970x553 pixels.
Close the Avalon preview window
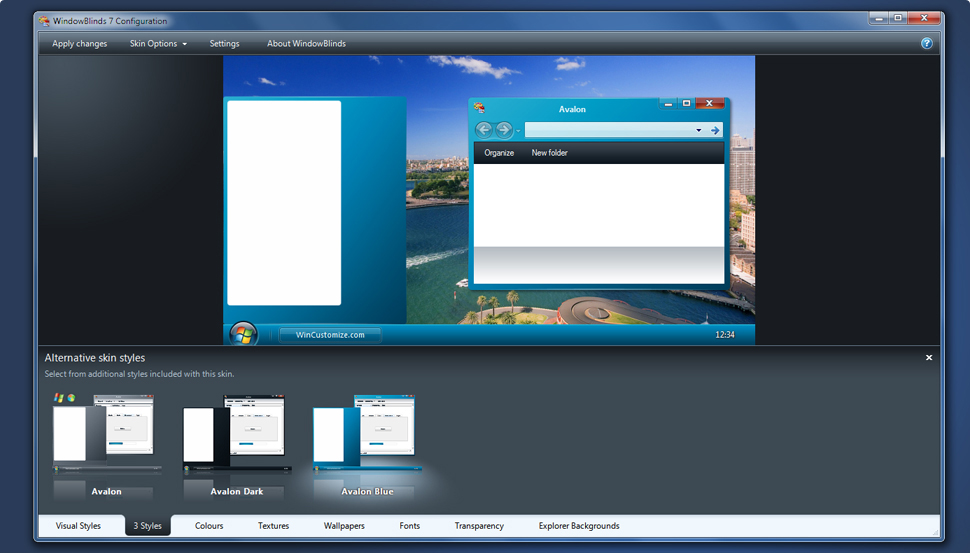(x=710, y=103)
